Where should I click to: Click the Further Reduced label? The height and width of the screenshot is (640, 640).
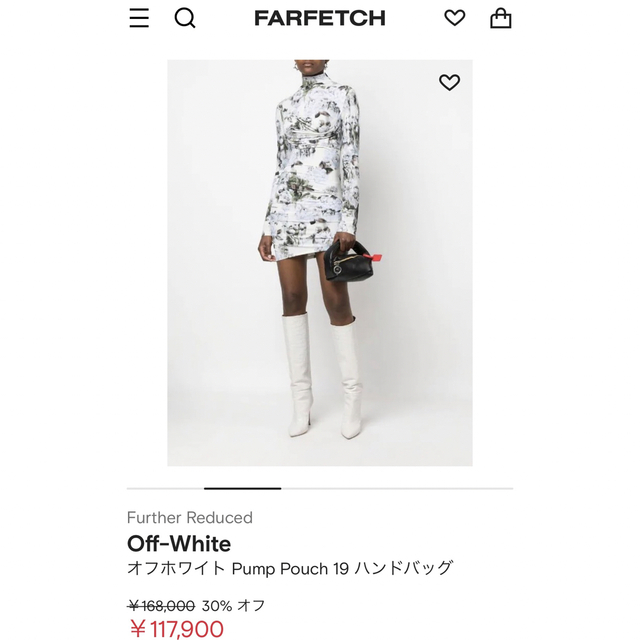pyautogui.click(x=190, y=518)
